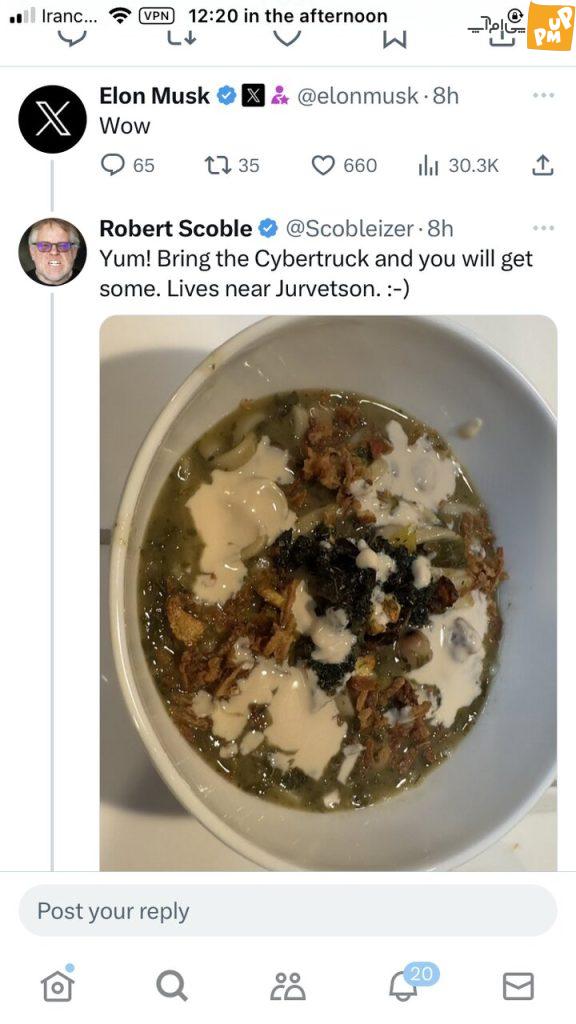Open more options on Elon Musk's tweet
The height and width of the screenshot is (1024, 576).
[x=543, y=95]
